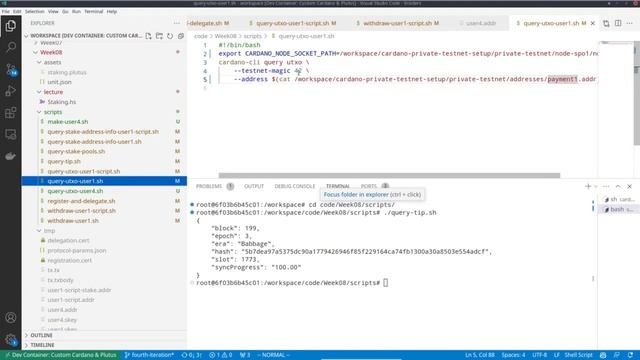The height and width of the screenshot is (360, 640).
Task: Open the launch profile dropdown next to plus
Action: click(596, 187)
